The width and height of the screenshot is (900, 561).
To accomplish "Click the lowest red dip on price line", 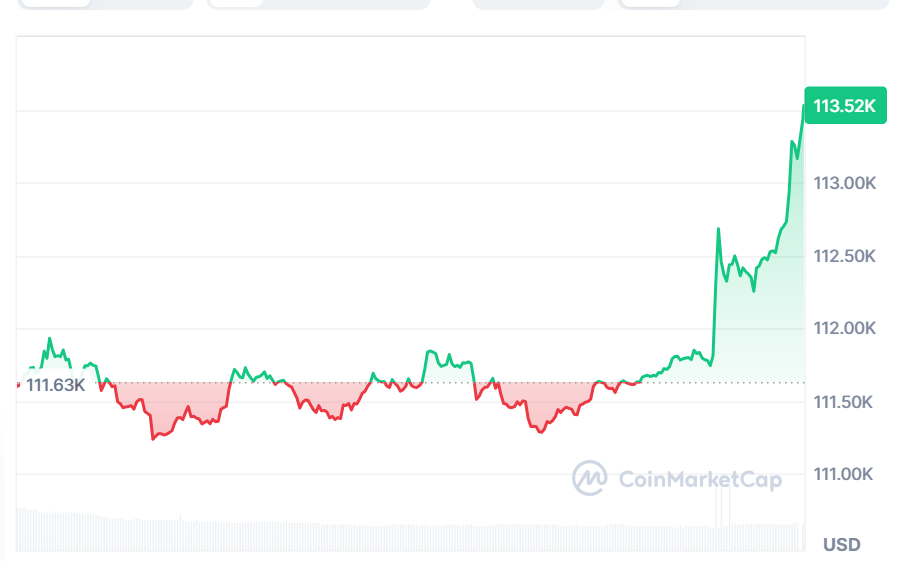I will [x=153, y=438].
